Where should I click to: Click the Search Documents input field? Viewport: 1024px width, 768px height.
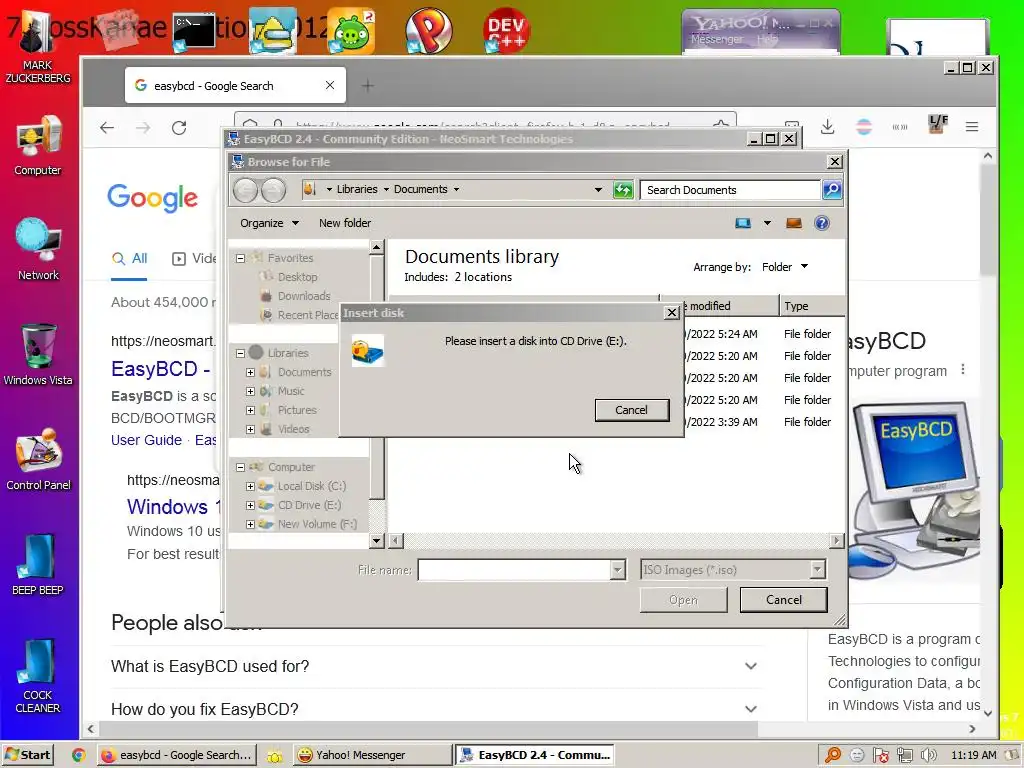tap(729, 189)
